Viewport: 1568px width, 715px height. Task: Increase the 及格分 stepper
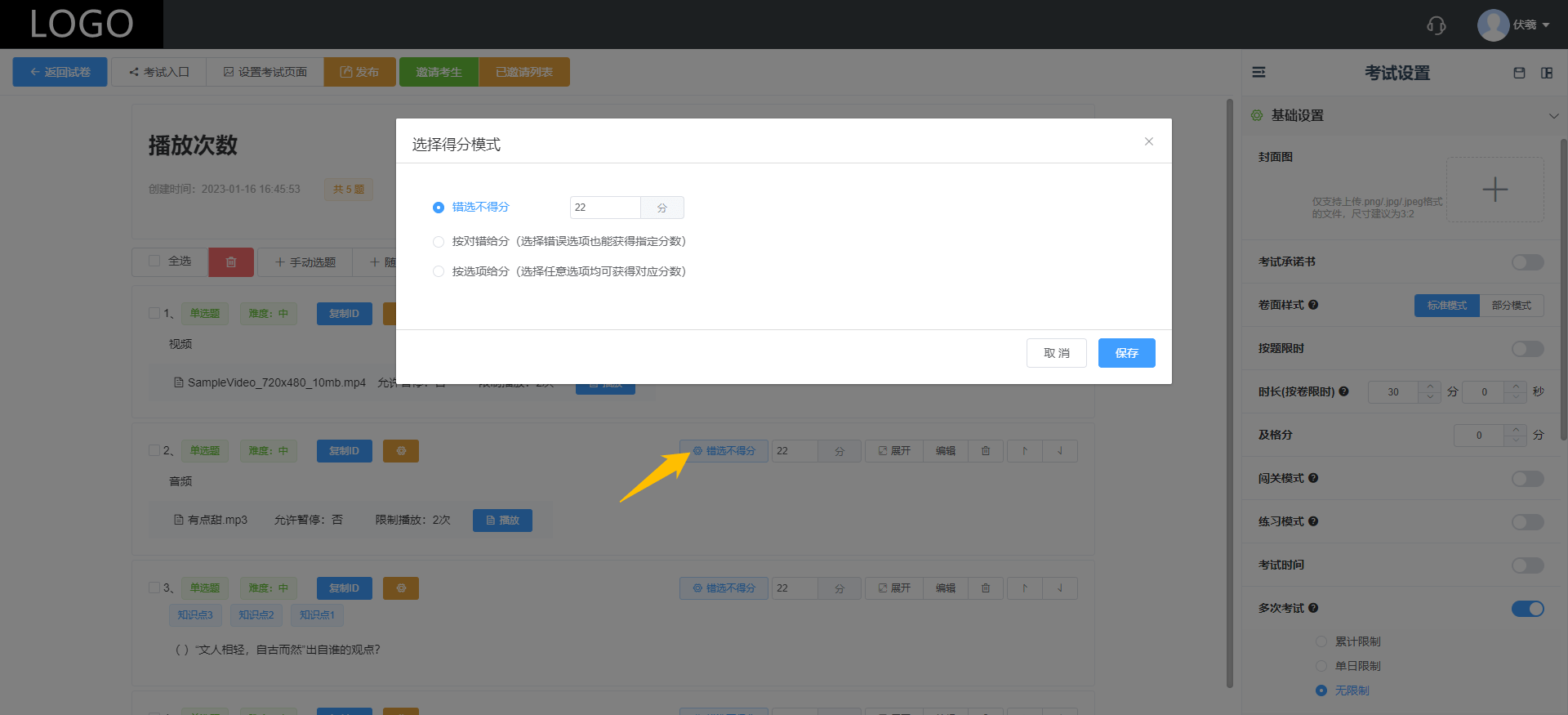pyautogui.click(x=1516, y=430)
